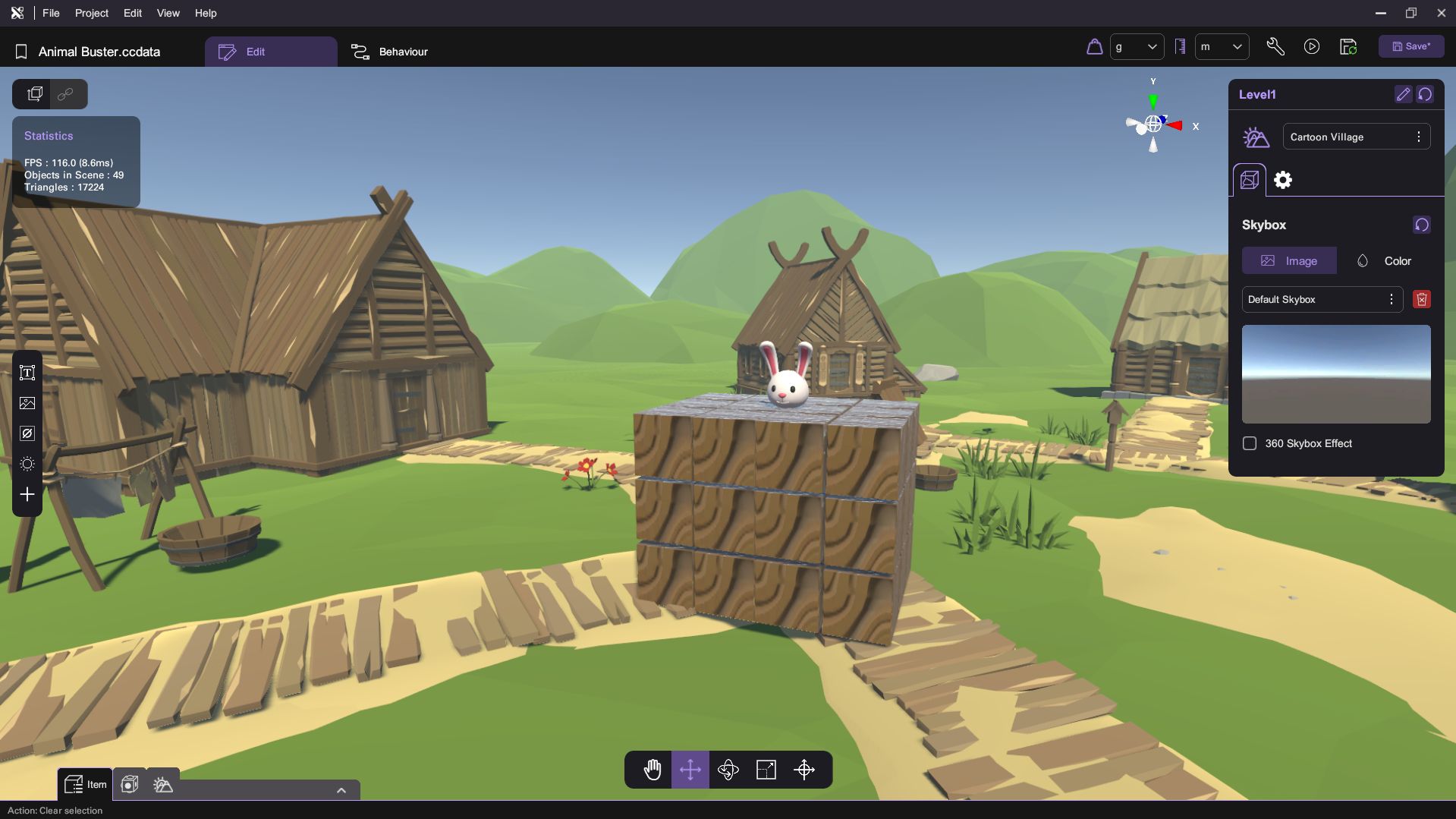Click the skybox preview thumbnail

1335,374
